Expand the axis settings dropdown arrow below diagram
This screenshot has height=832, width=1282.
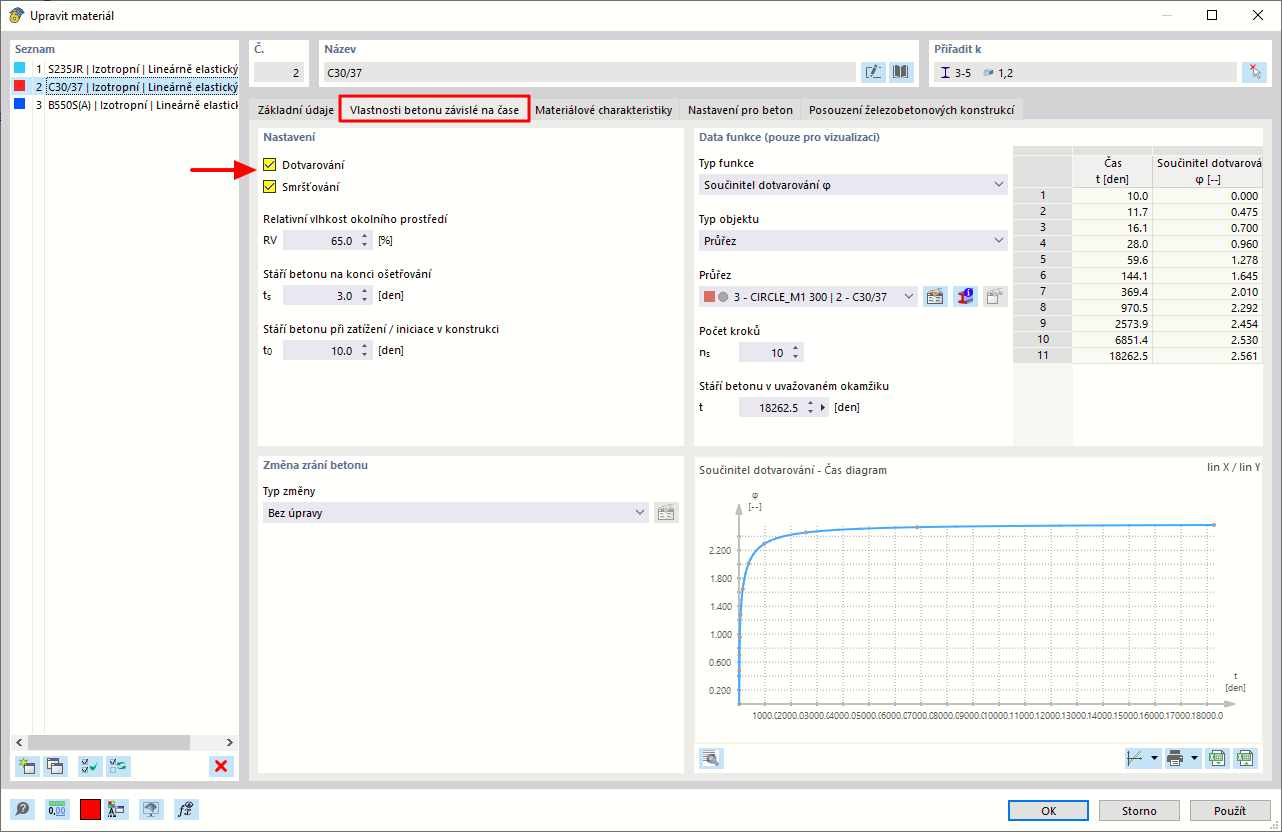click(x=1155, y=758)
